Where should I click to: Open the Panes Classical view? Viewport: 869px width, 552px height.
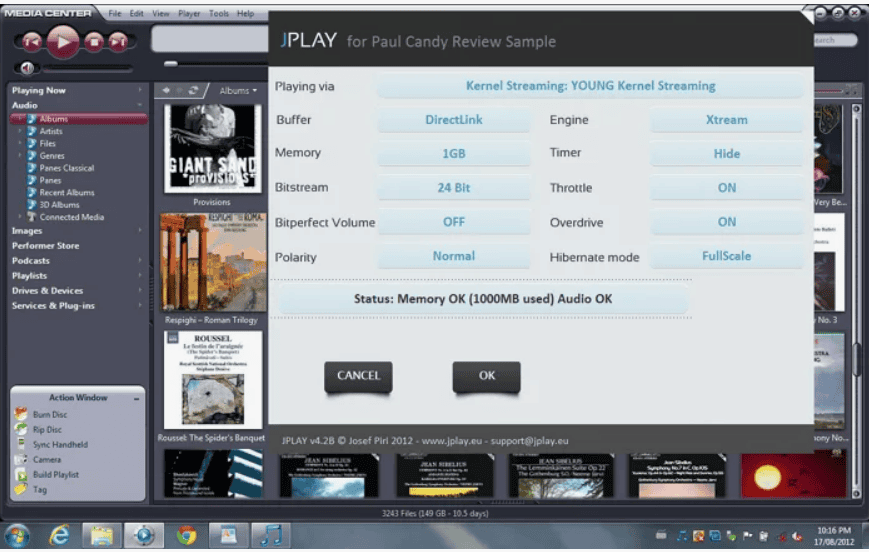pyautogui.click(x=67, y=168)
